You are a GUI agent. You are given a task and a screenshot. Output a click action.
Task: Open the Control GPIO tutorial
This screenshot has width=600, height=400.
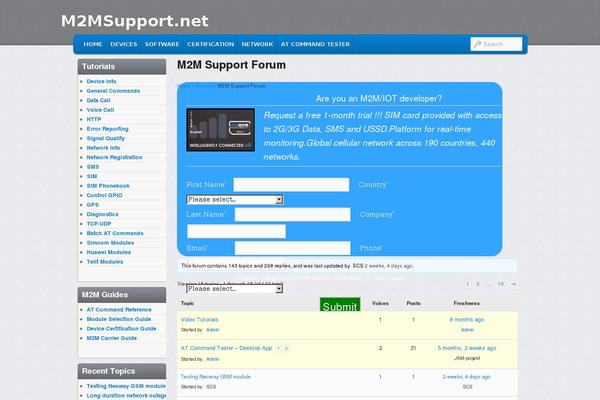104,195
